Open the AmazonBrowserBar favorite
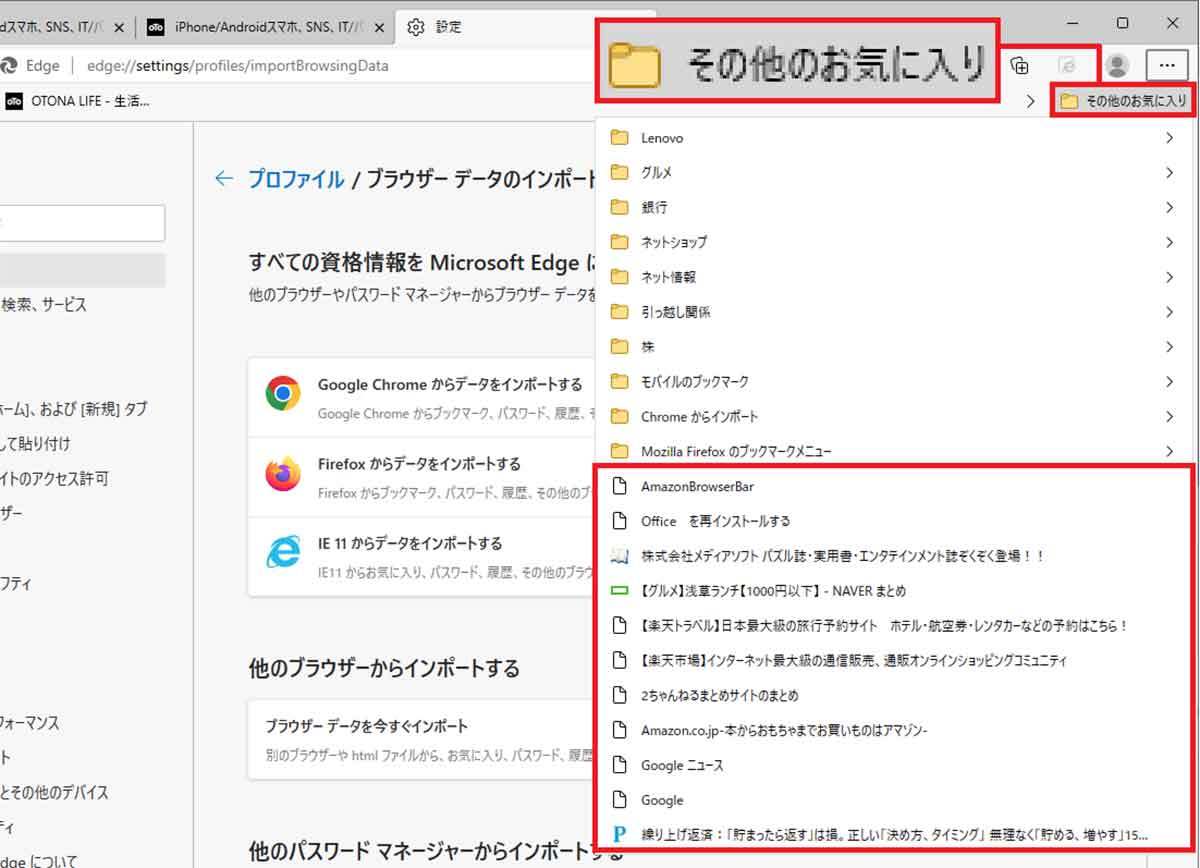Viewport: 1200px width, 868px height. [895, 487]
